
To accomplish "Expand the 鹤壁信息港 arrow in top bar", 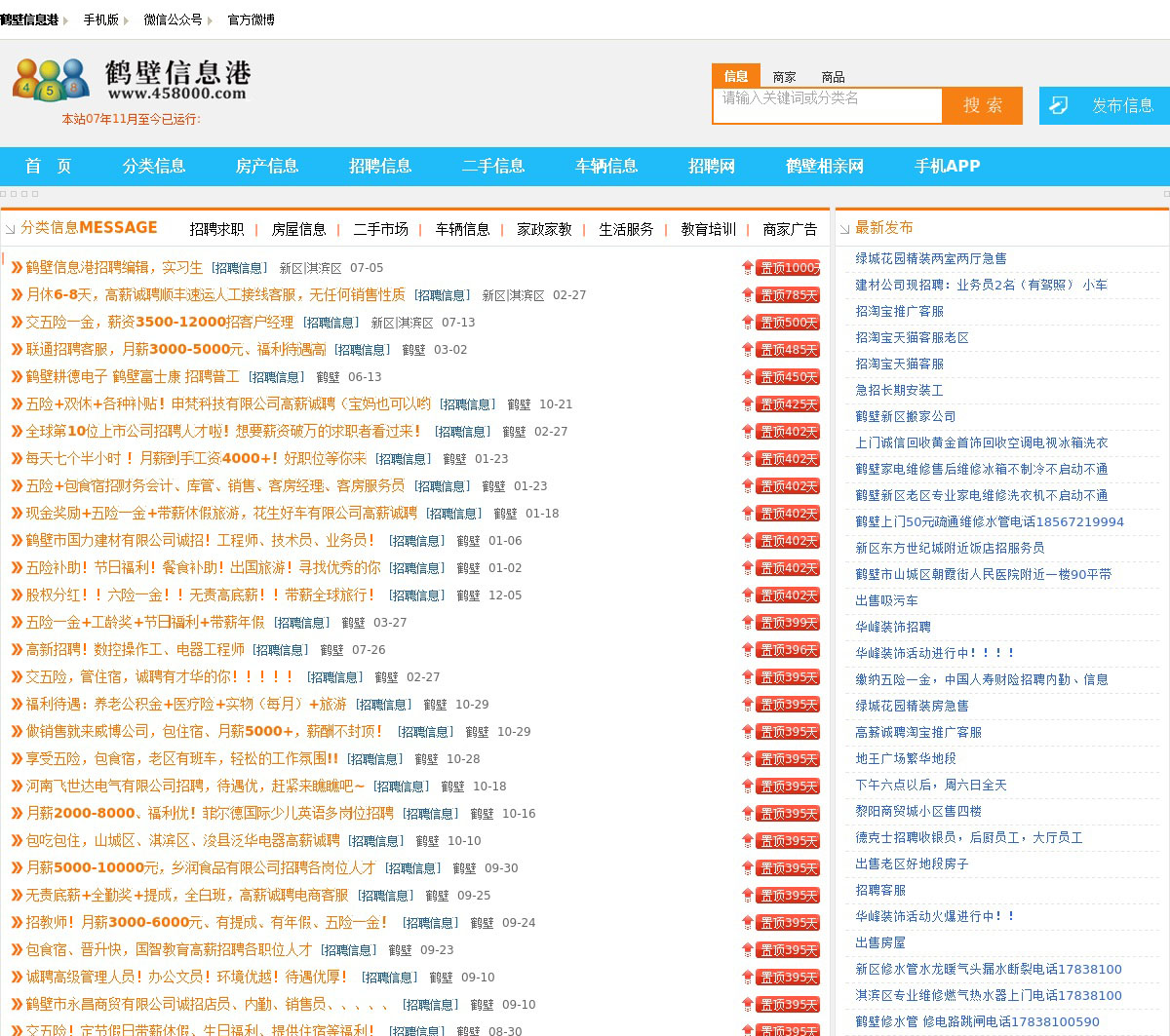I will pos(65,20).
